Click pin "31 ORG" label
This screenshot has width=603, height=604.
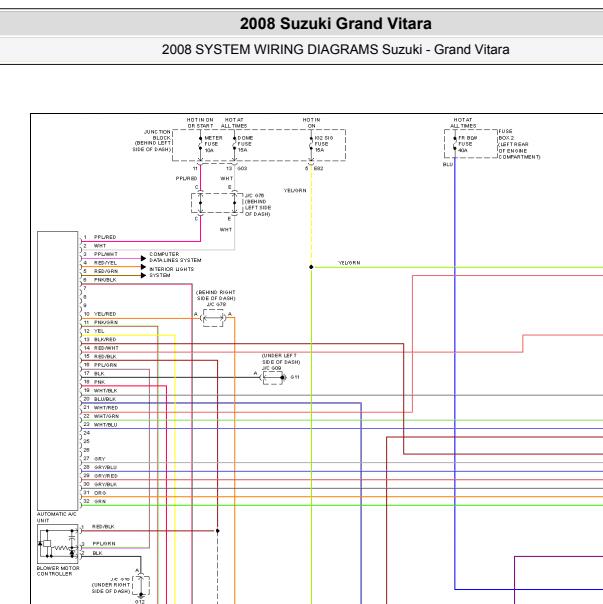95,493
